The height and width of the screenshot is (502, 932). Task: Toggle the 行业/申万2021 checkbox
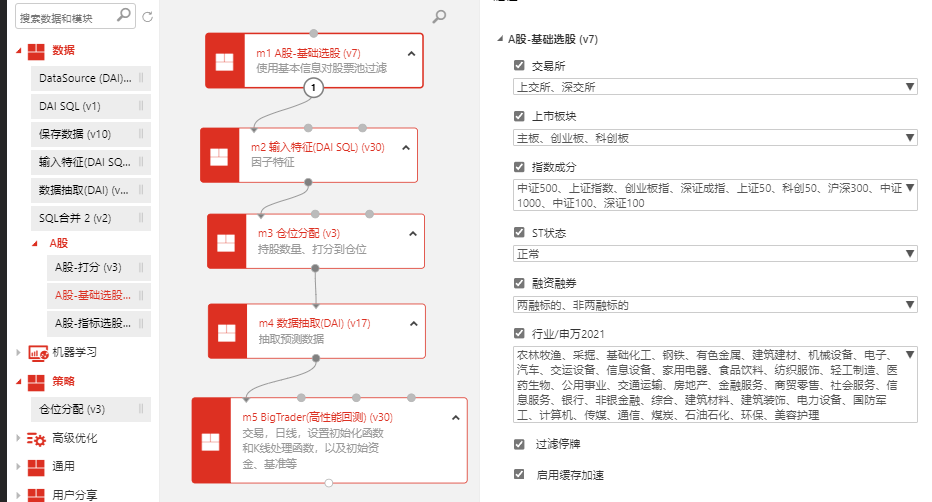519,334
